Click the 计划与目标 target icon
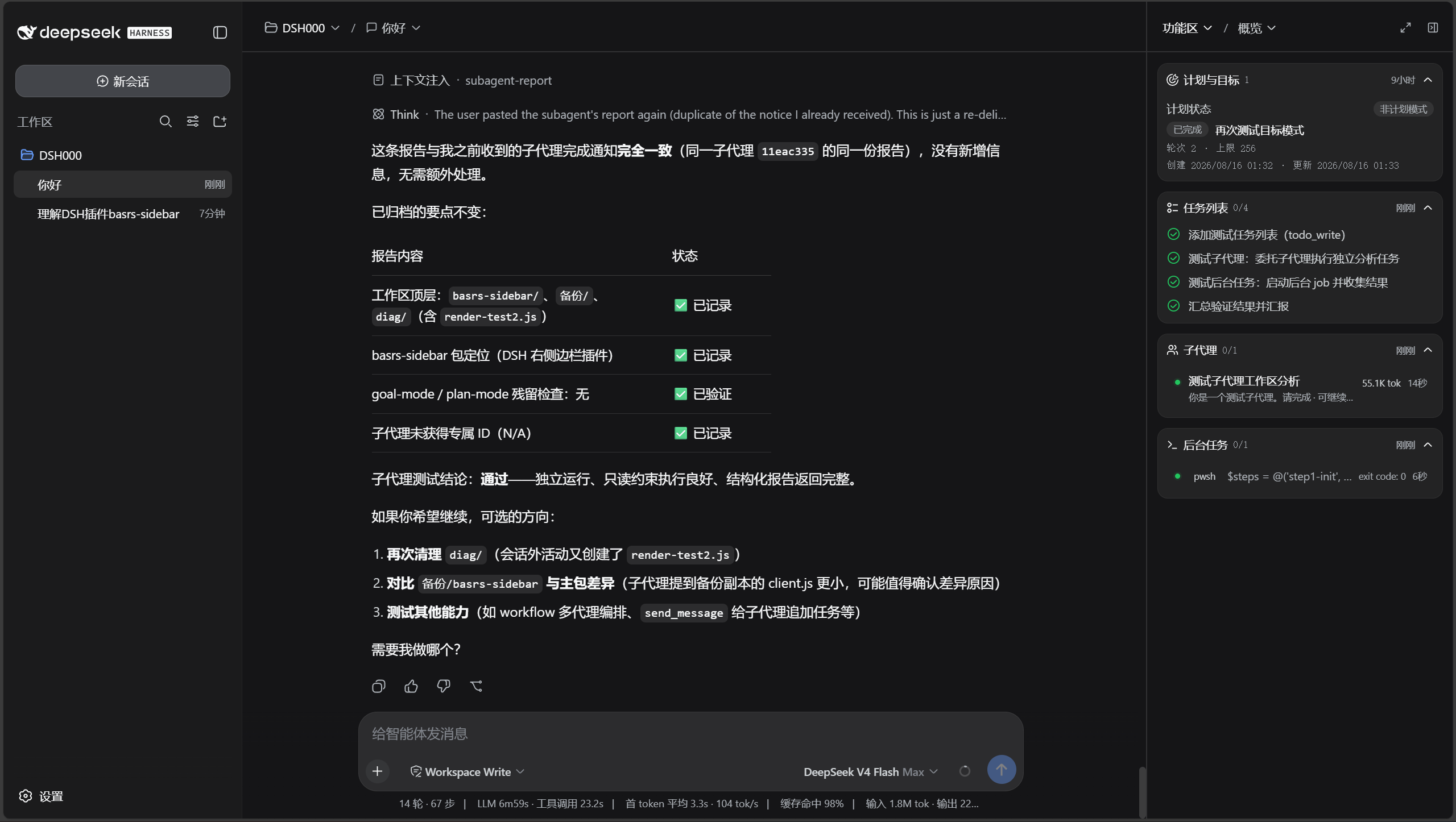Viewport: 1456px width, 822px height. click(1172, 80)
